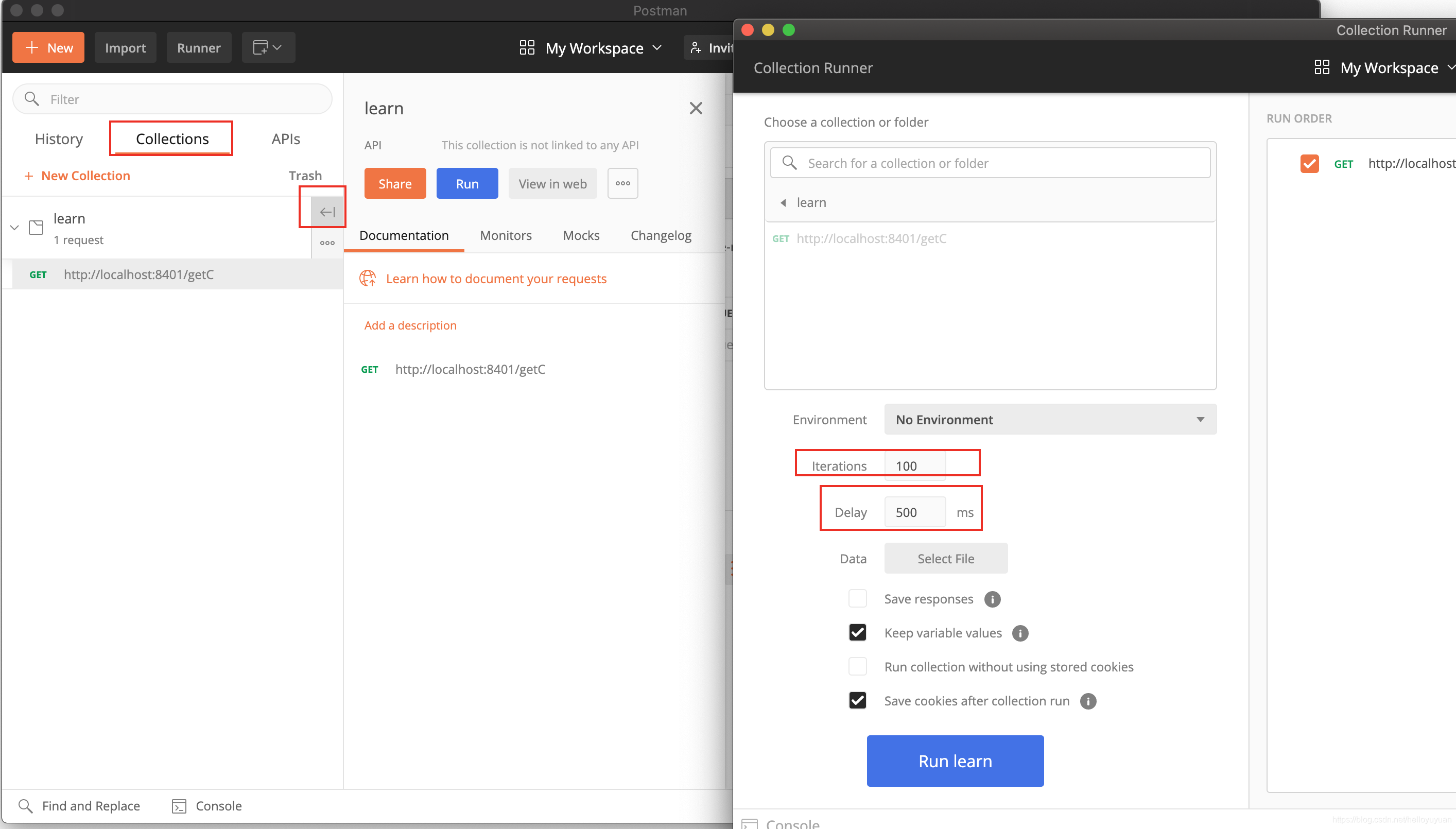Close the learn collection details panel
This screenshot has width=1456, height=829.
point(696,108)
